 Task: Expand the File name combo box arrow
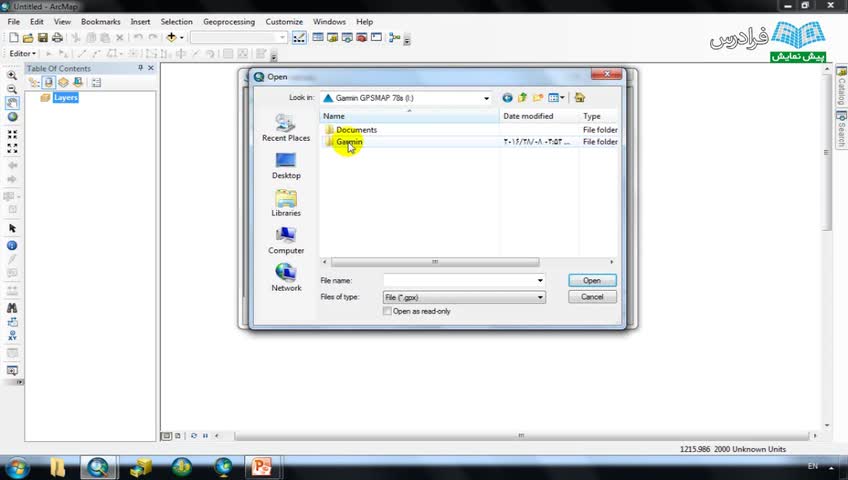(540, 281)
